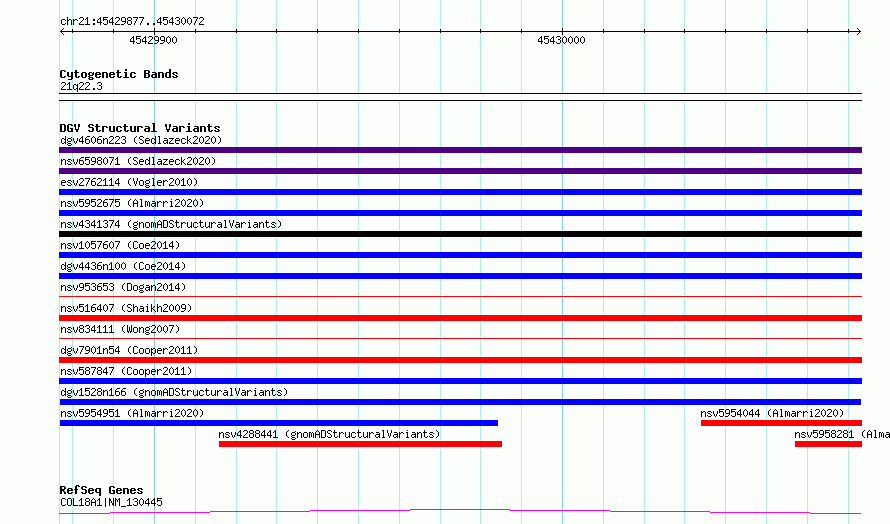Click the nsv953653 (Dogan2014) label

(123, 287)
